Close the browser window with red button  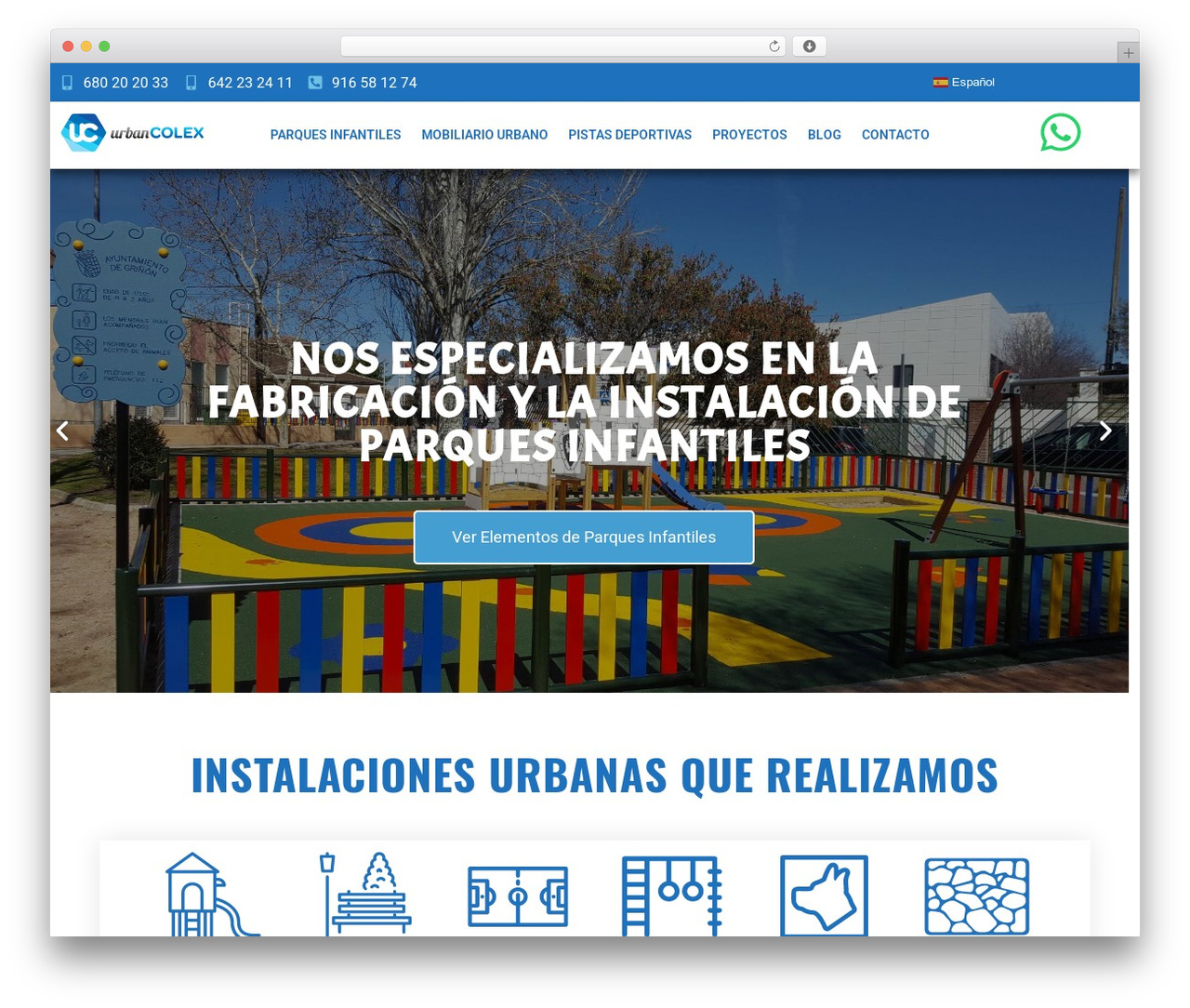pos(68,46)
